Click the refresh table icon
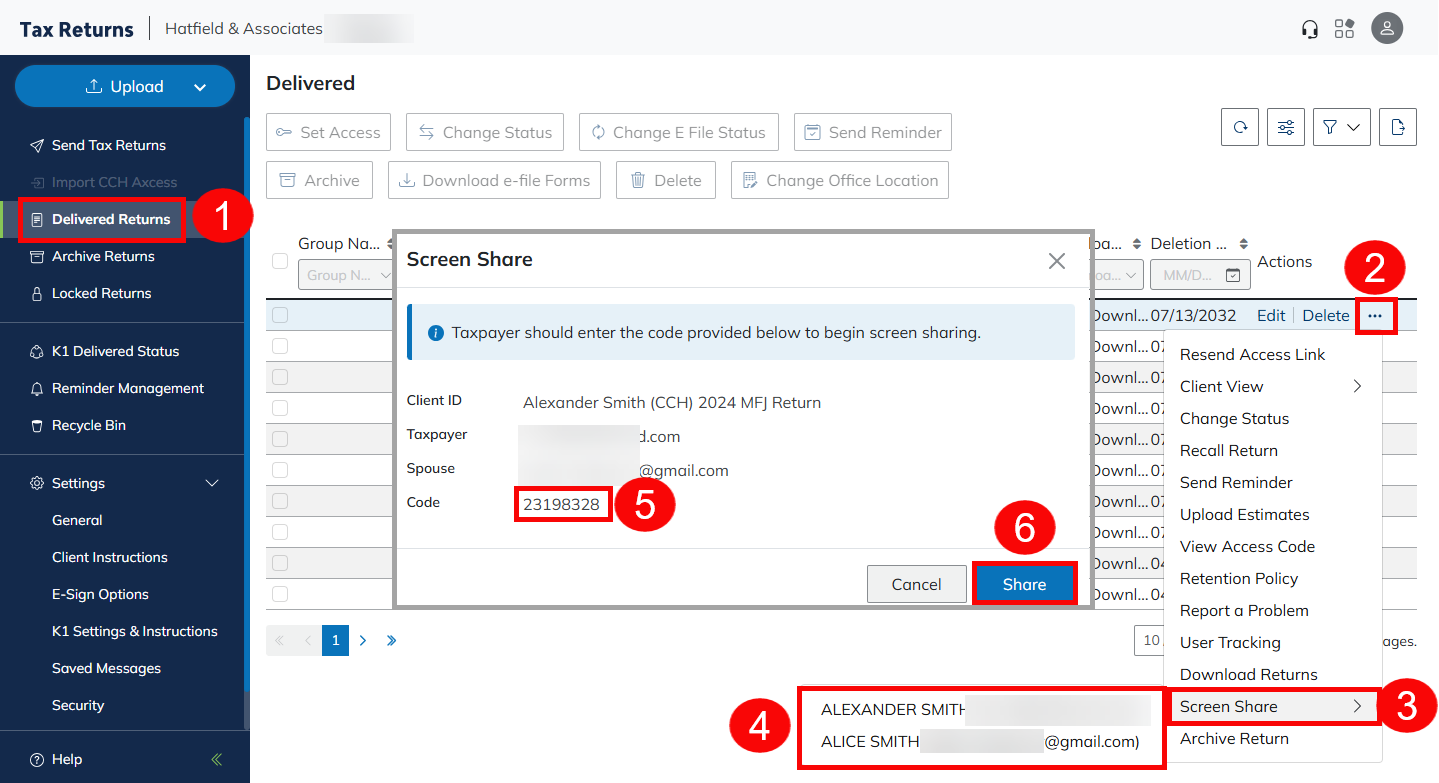1439x783 pixels. (x=1240, y=127)
